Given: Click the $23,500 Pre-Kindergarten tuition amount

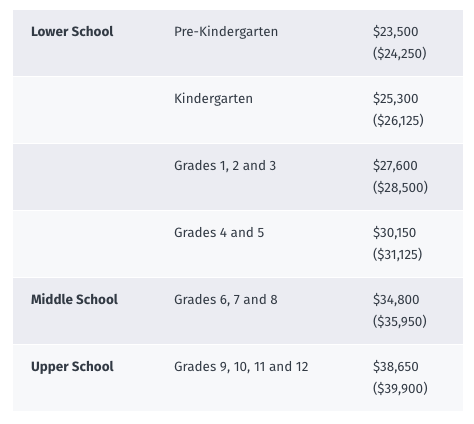Looking at the screenshot, I should pos(396,32).
